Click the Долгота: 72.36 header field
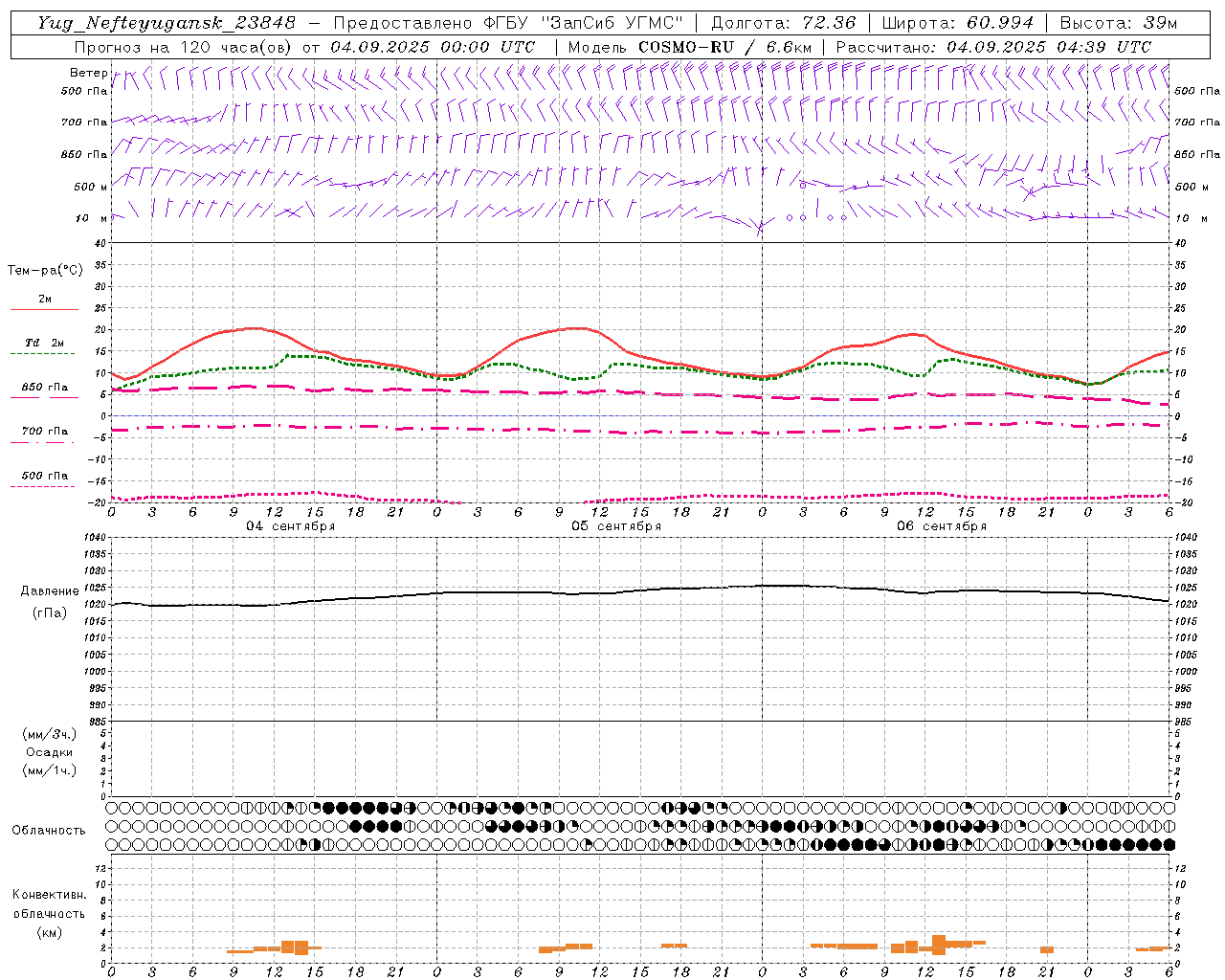The width and height of the screenshot is (1225, 980). [783, 23]
